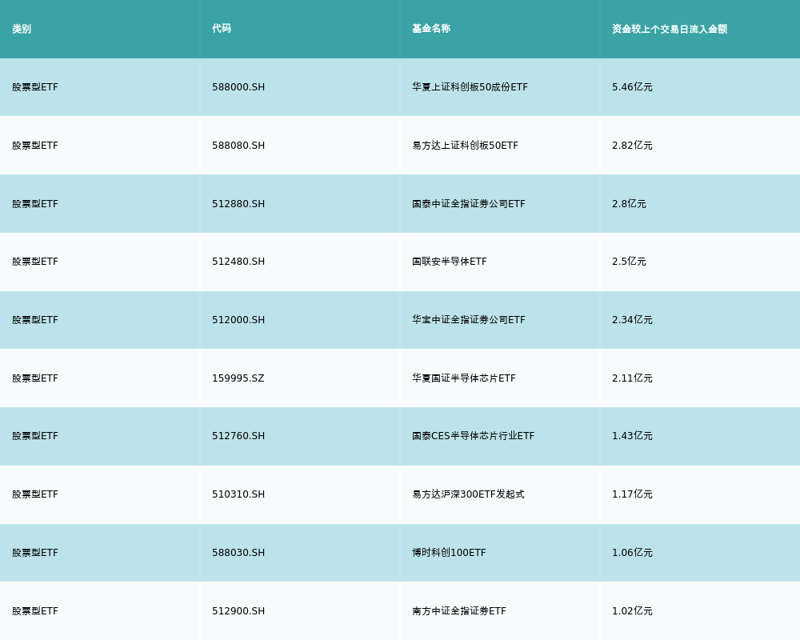Select fund name 博时科创100ETF
Screen dimensions: 800x640
449,553
